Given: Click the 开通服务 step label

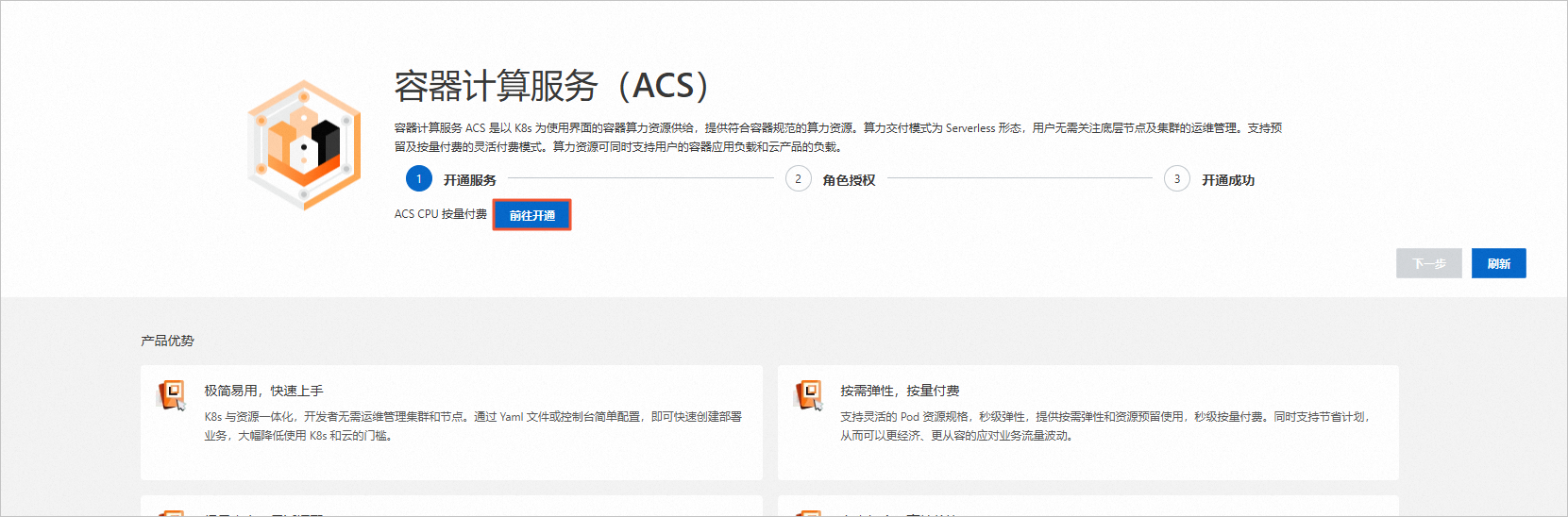Looking at the screenshot, I should point(469,179).
